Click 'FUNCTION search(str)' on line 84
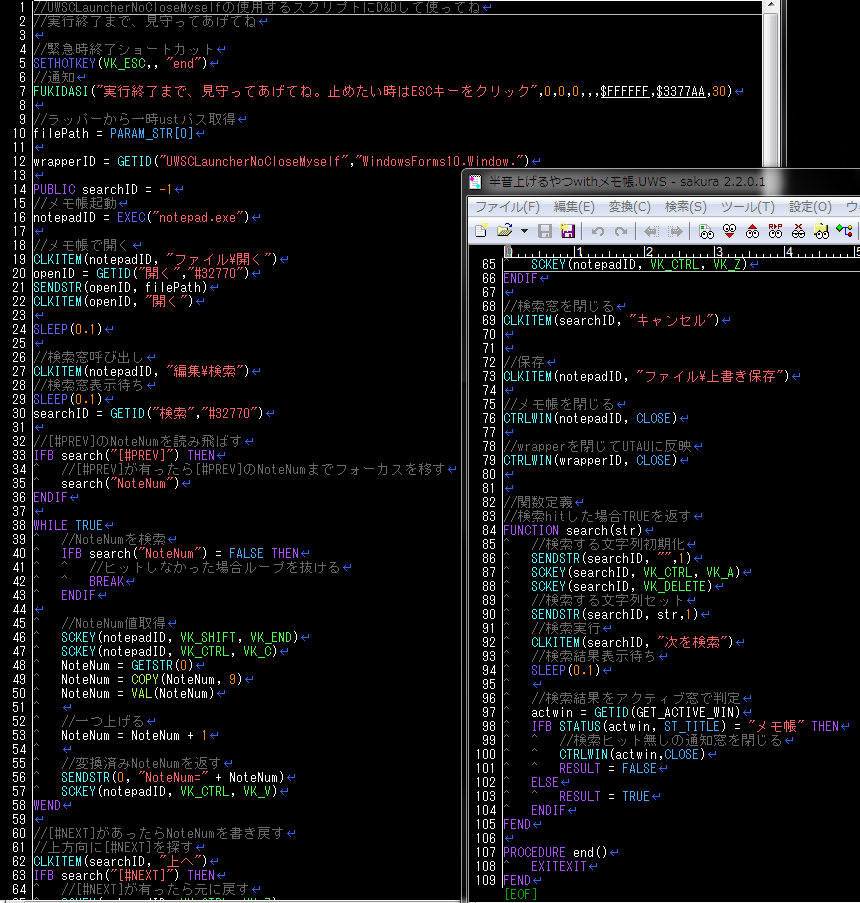Screen dimensions: 860x903 [x=573, y=530]
